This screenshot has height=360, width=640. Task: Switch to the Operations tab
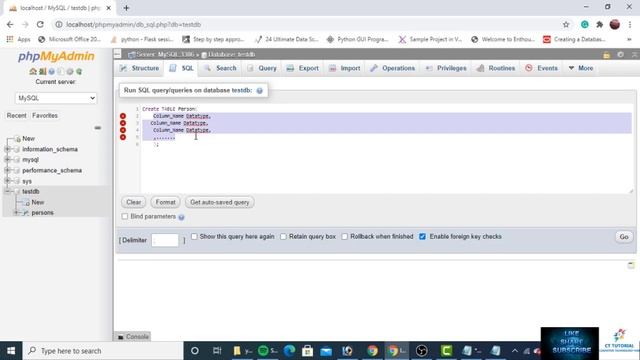tap(393, 68)
